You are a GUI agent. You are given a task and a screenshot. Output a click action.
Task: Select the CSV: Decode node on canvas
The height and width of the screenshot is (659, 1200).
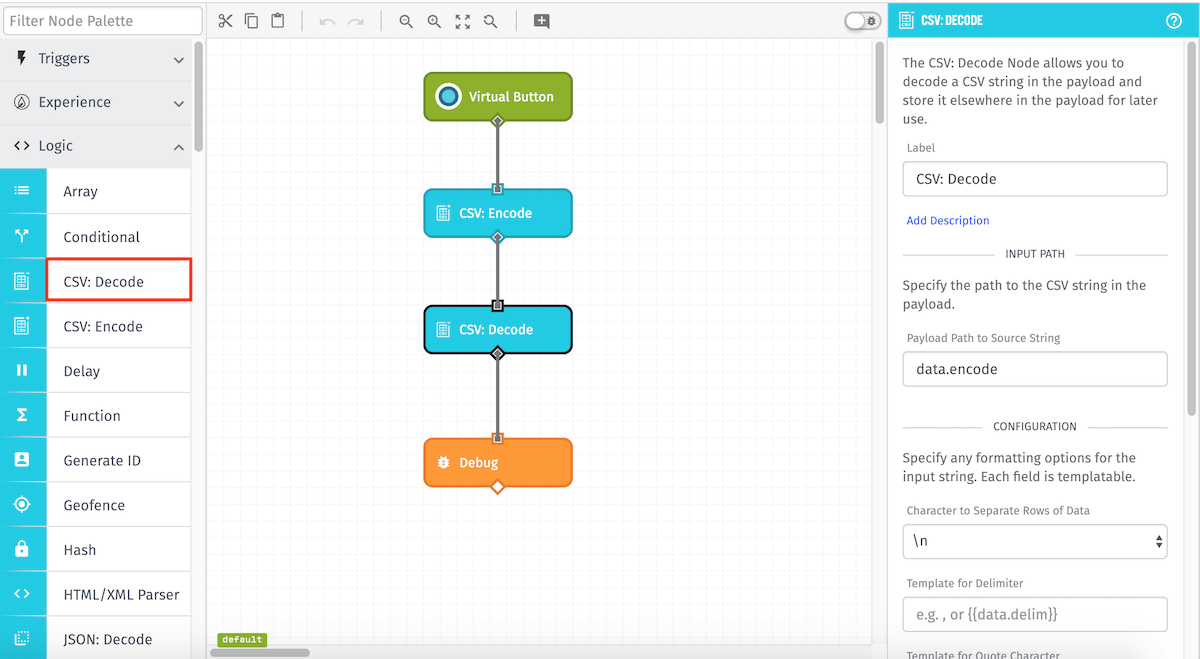pyautogui.click(x=498, y=329)
